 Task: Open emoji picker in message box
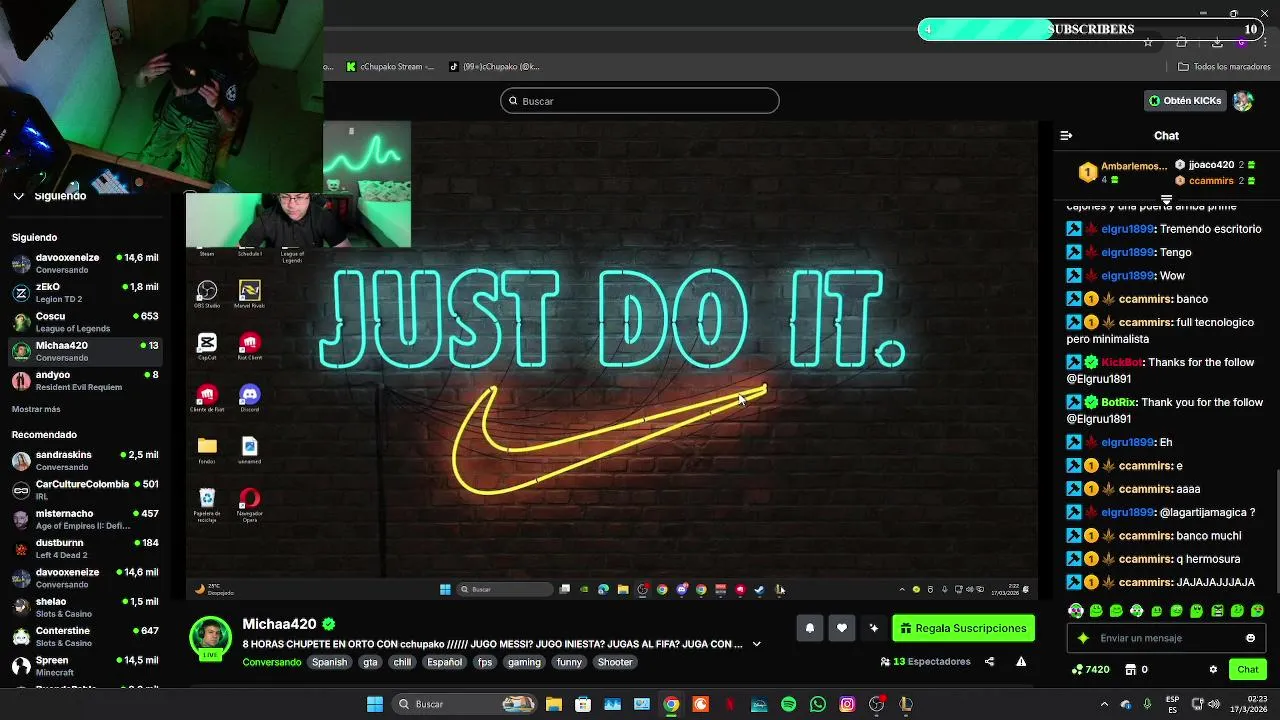click(1250, 638)
